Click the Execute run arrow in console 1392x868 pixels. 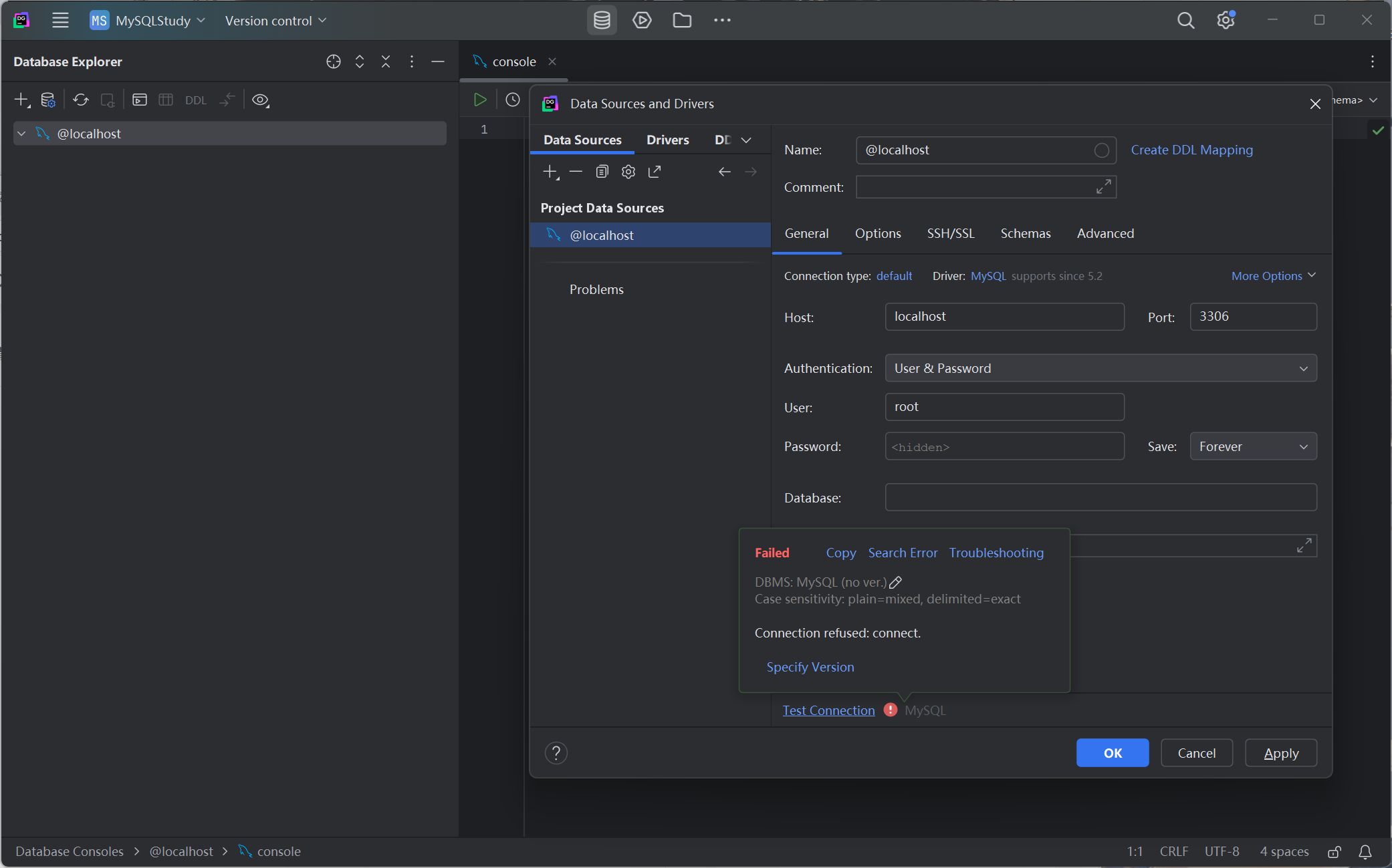pyautogui.click(x=479, y=100)
